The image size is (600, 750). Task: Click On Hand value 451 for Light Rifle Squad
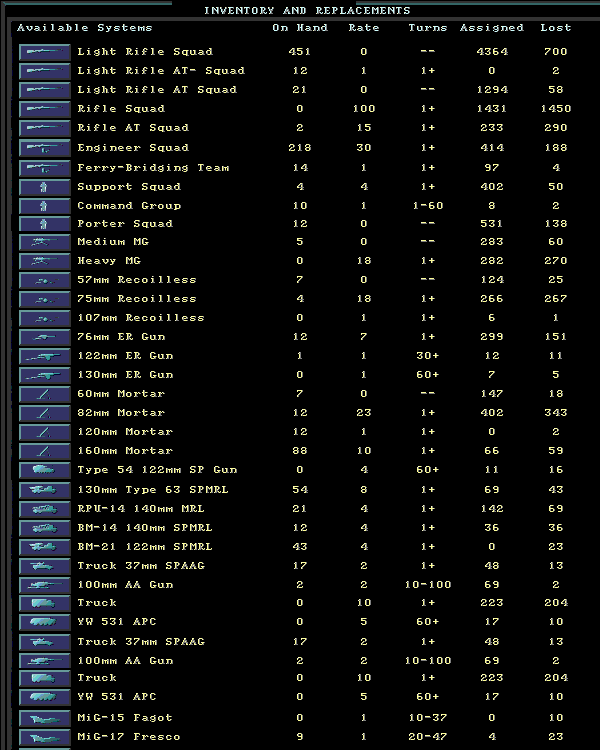[x=300, y=51]
